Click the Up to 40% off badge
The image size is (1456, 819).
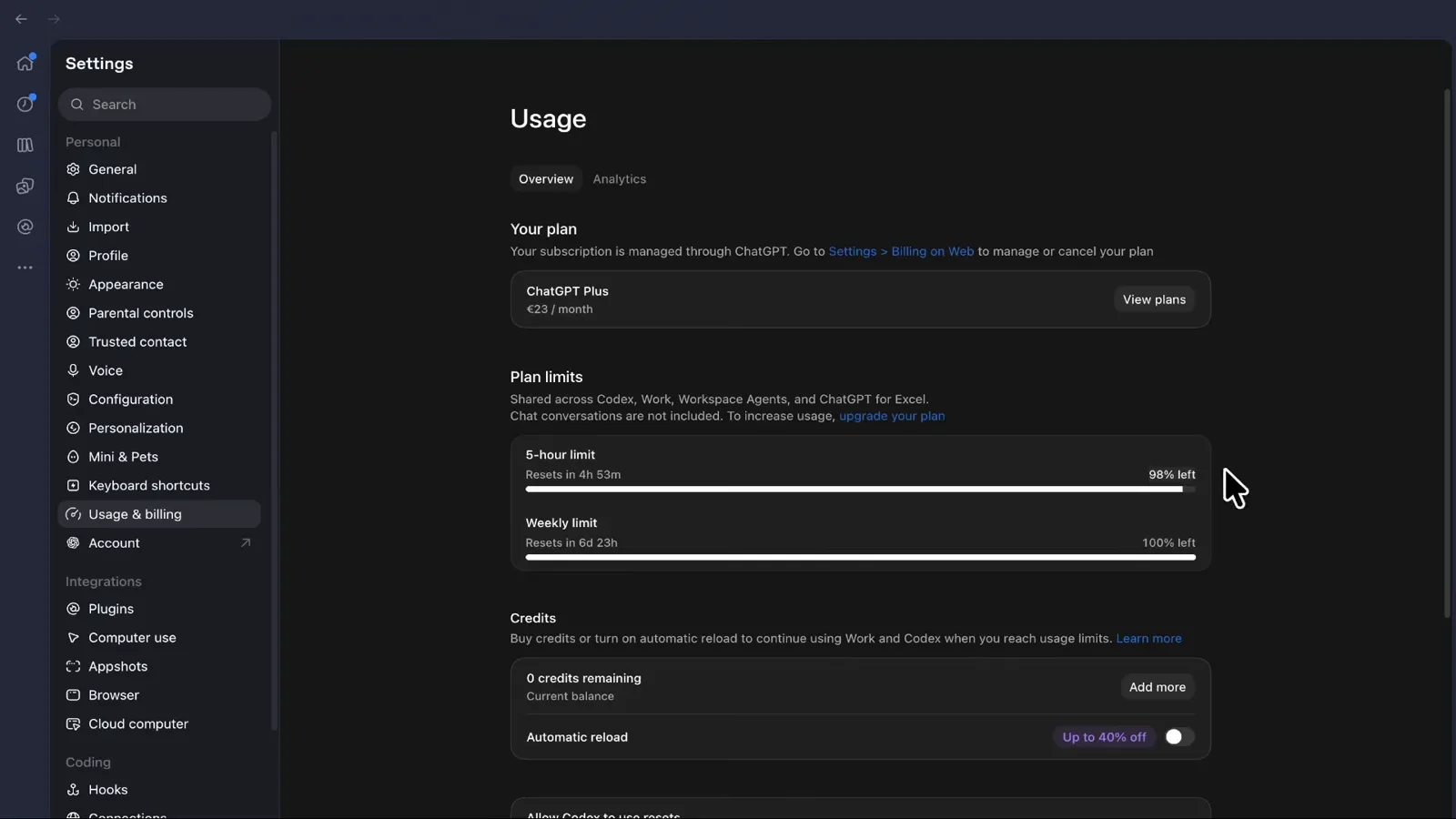coord(1104,737)
